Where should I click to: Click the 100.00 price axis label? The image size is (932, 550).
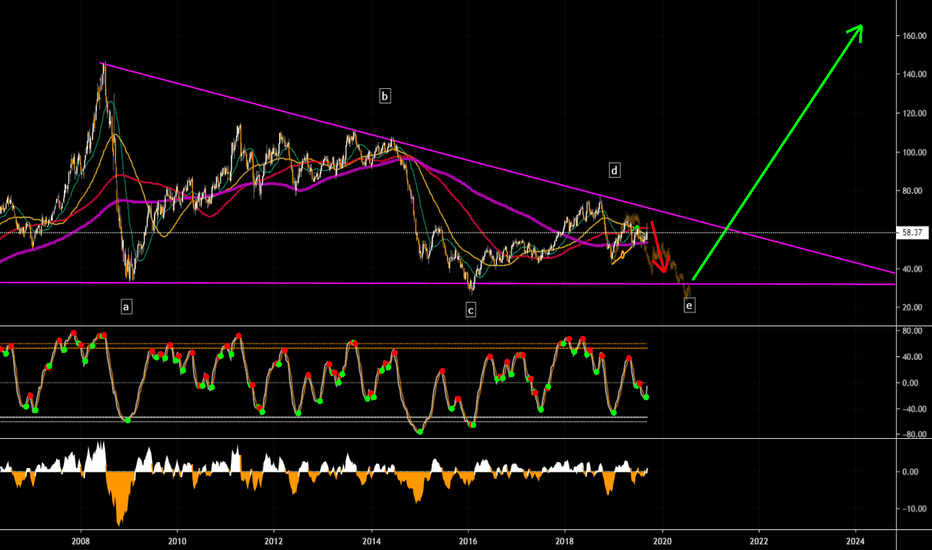[x=914, y=152]
